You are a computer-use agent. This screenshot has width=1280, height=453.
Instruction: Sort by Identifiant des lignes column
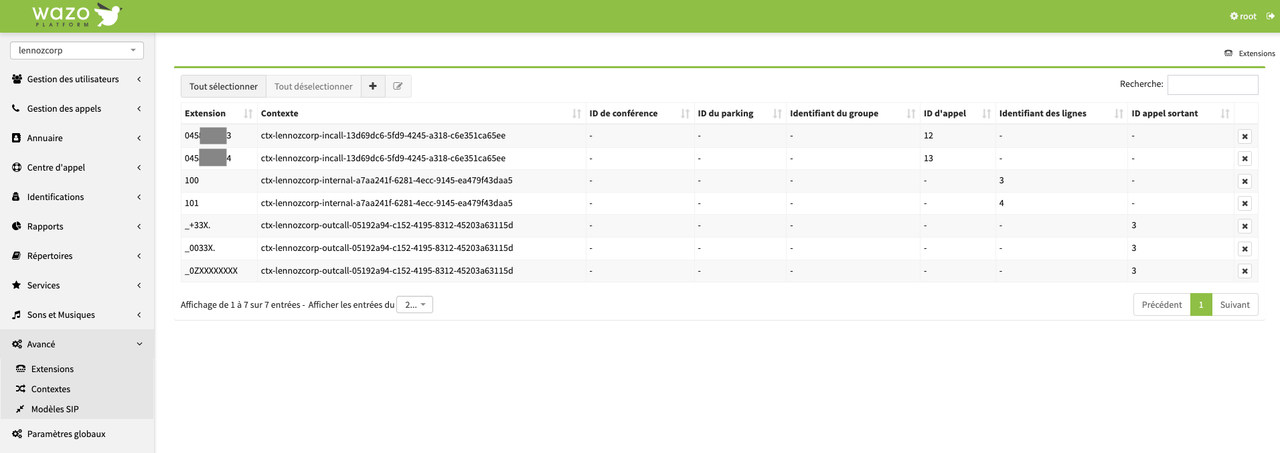pos(1061,114)
